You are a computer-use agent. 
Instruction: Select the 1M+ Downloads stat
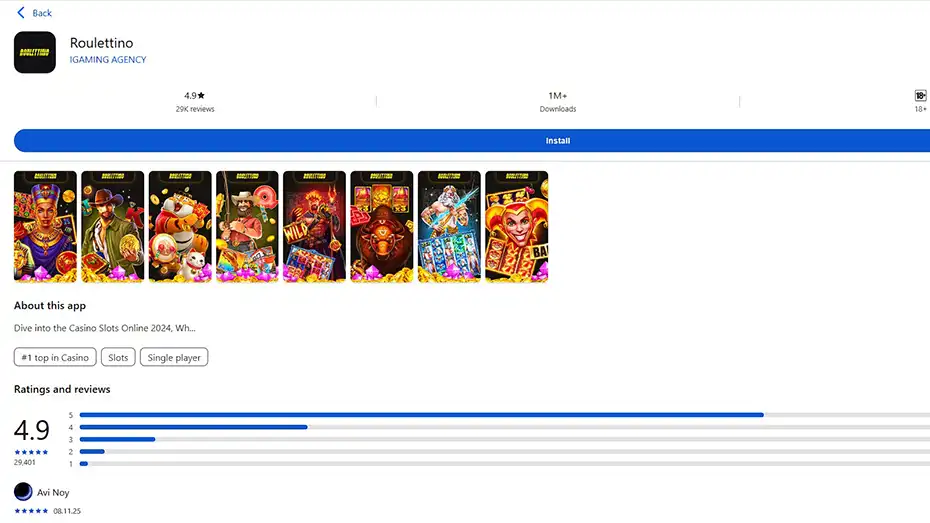[558, 102]
